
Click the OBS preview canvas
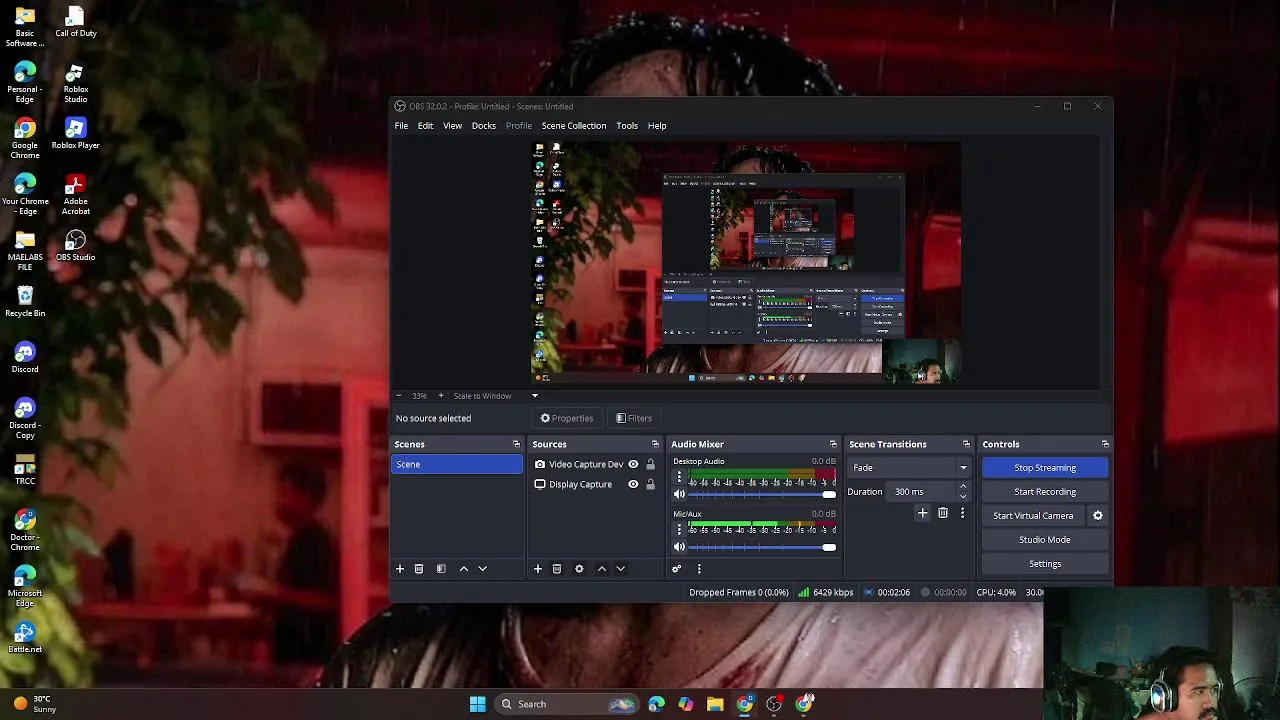(x=746, y=262)
